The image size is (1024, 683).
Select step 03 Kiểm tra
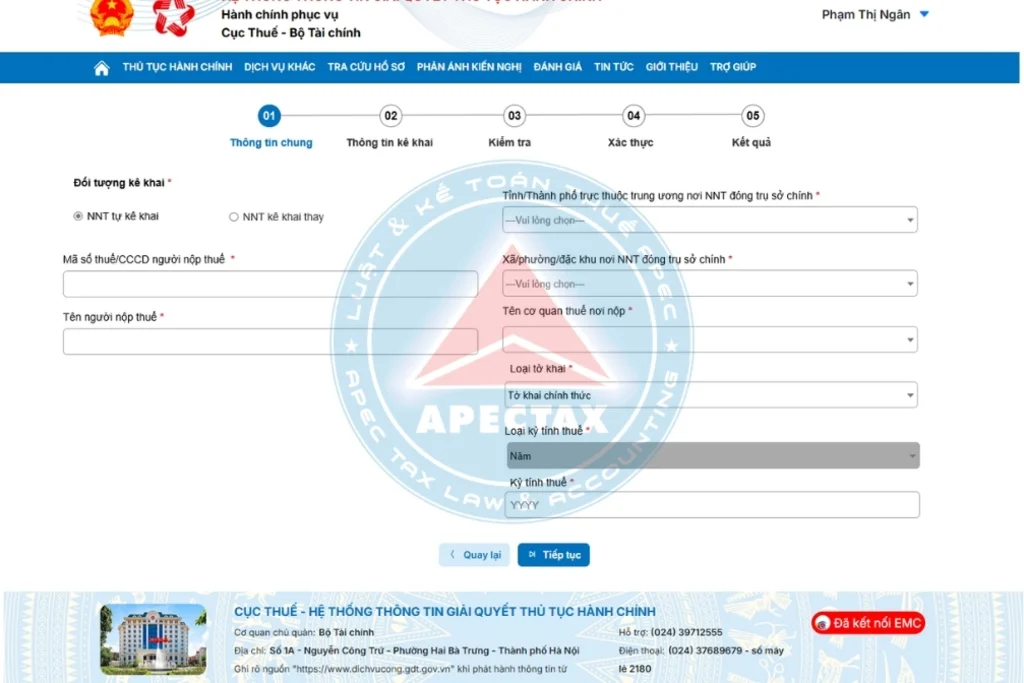pos(514,116)
